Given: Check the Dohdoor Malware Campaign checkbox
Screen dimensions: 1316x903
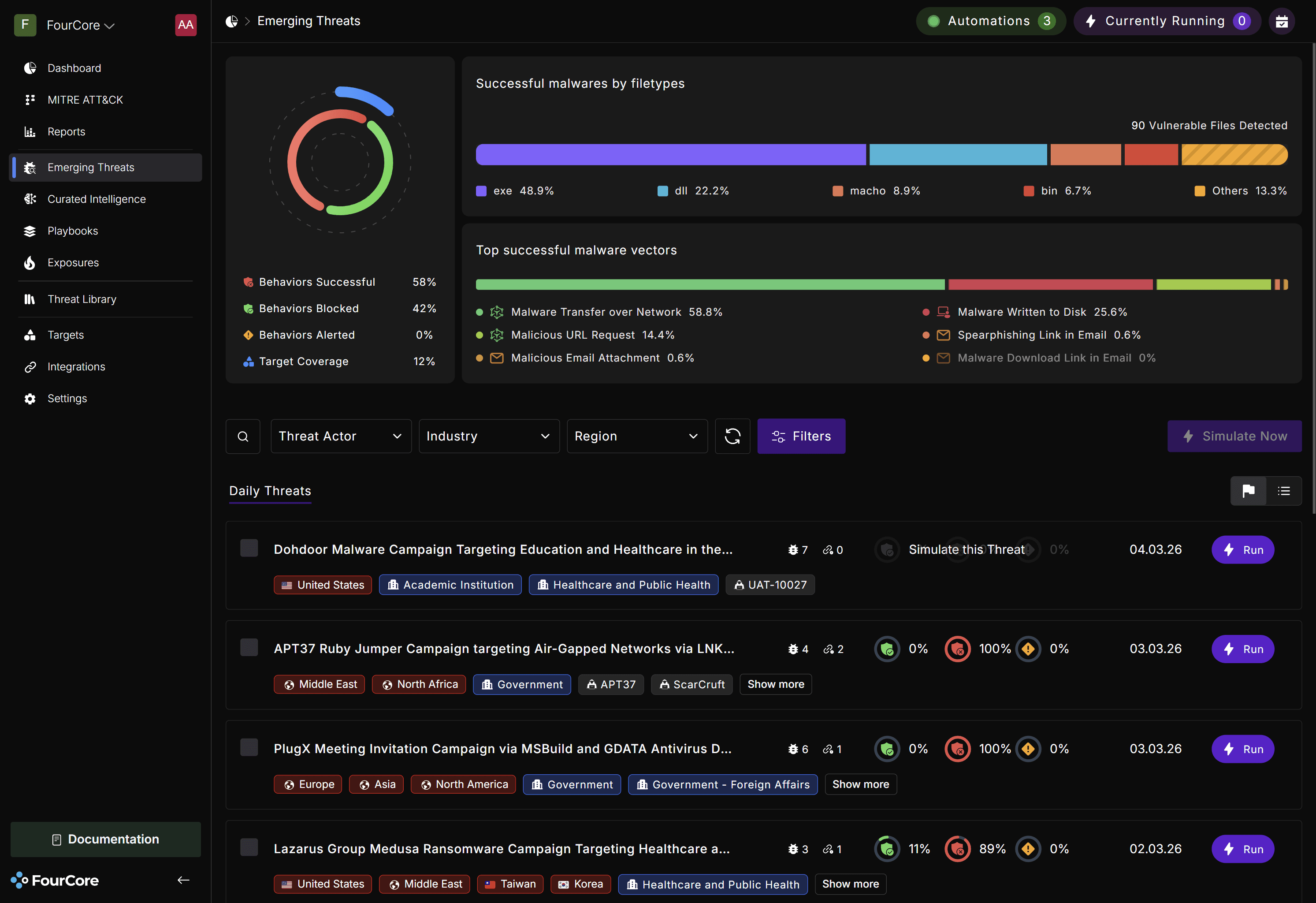Looking at the screenshot, I should pyautogui.click(x=249, y=548).
